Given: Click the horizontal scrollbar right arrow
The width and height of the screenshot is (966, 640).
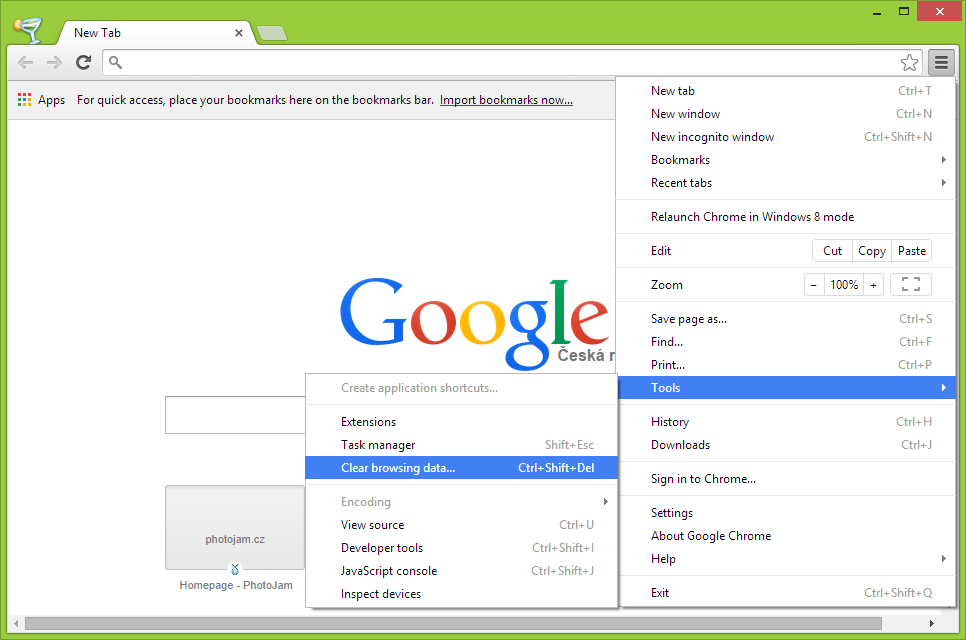Looking at the screenshot, I should pos(932,623).
